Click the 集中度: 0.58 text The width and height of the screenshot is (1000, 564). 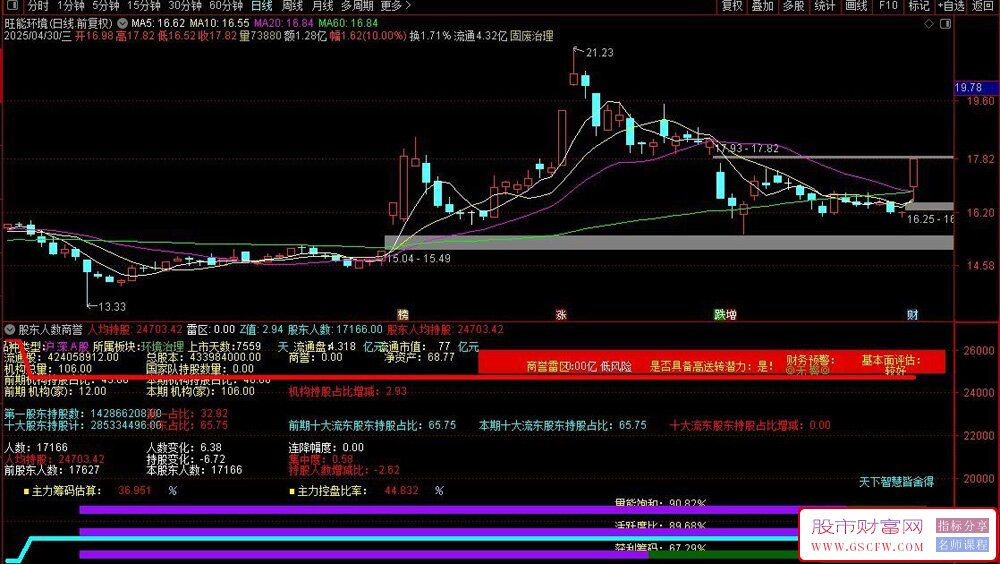click(x=321, y=459)
